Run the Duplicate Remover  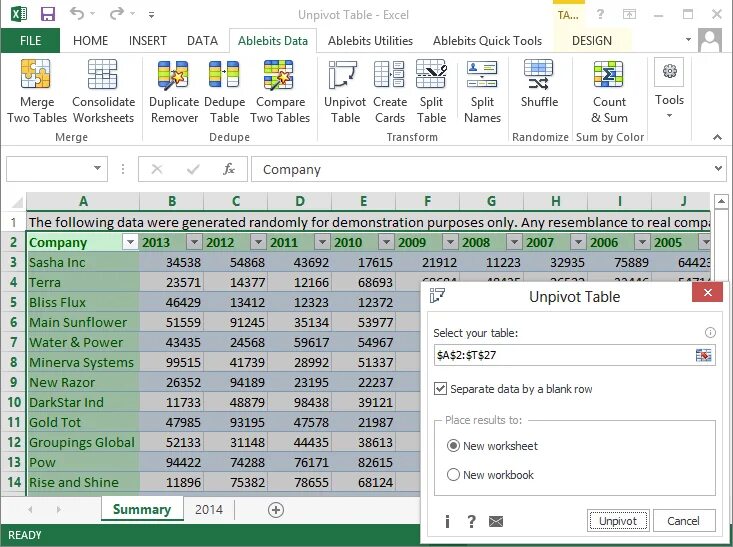tap(174, 92)
